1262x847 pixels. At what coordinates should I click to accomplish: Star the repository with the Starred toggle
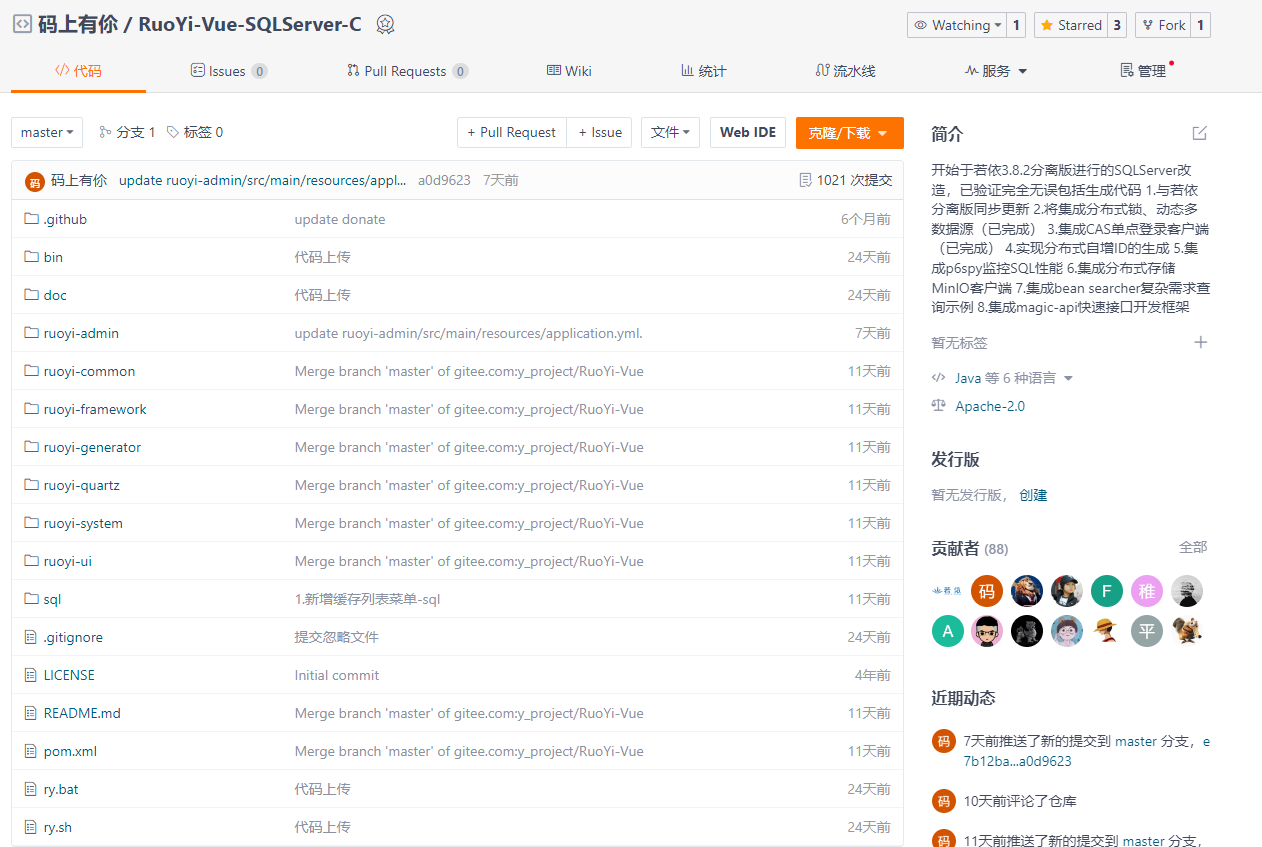click(x=1069, y=24)
